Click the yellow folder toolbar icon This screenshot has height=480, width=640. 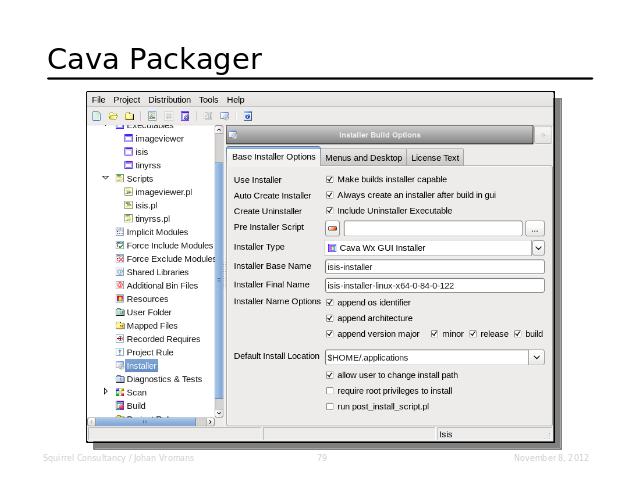click(129, 116)
